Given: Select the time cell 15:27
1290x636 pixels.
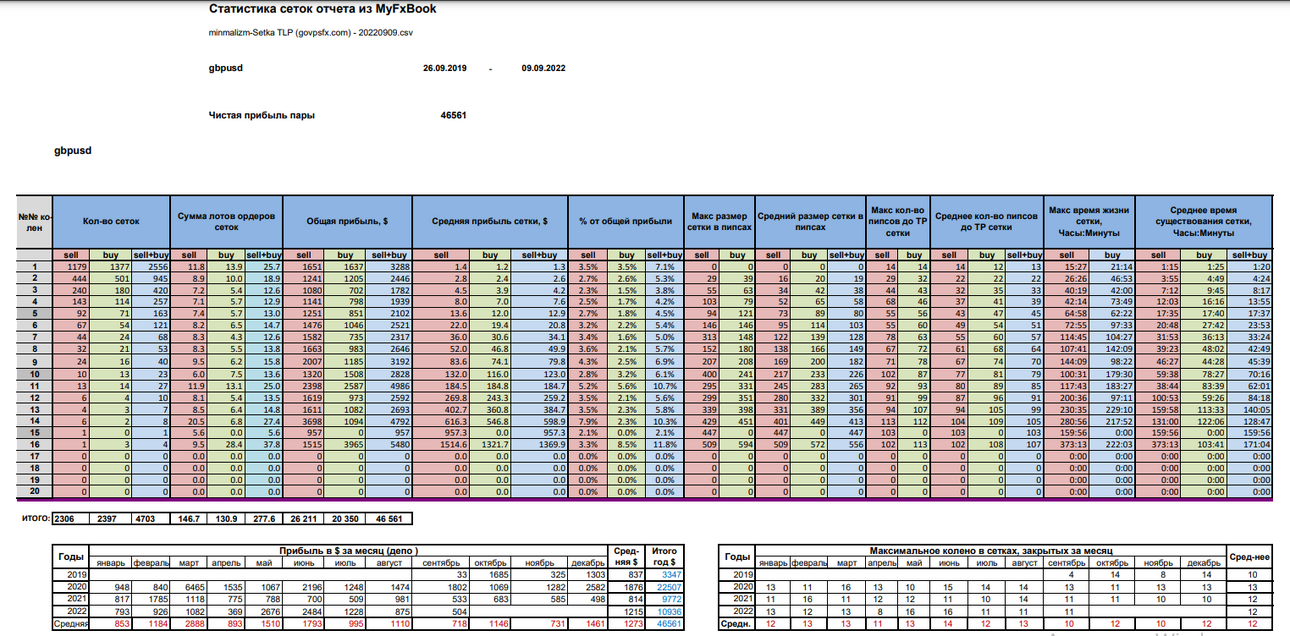Looking at the screenshot, I should click(1068, 267).
